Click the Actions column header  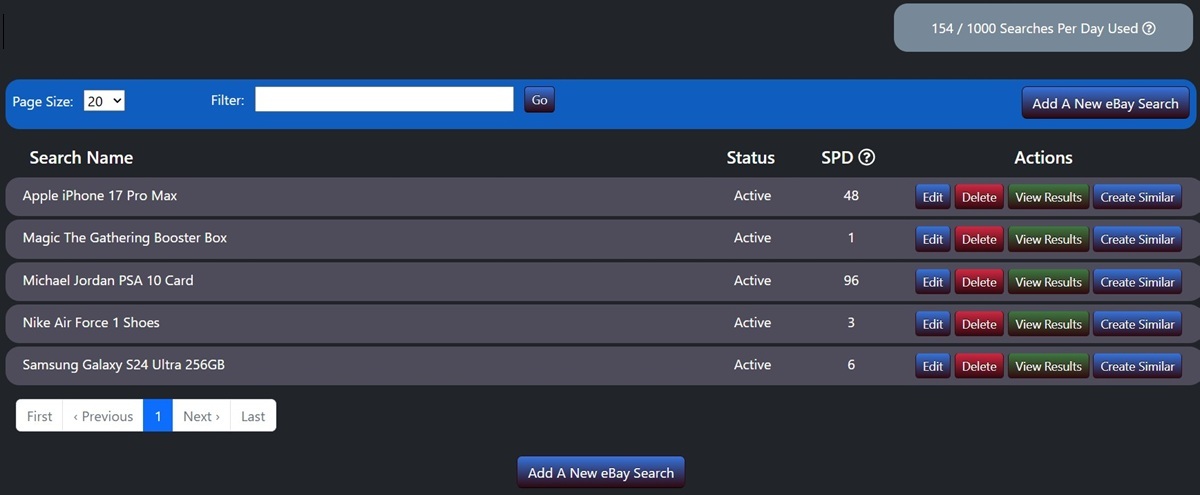1043,157
